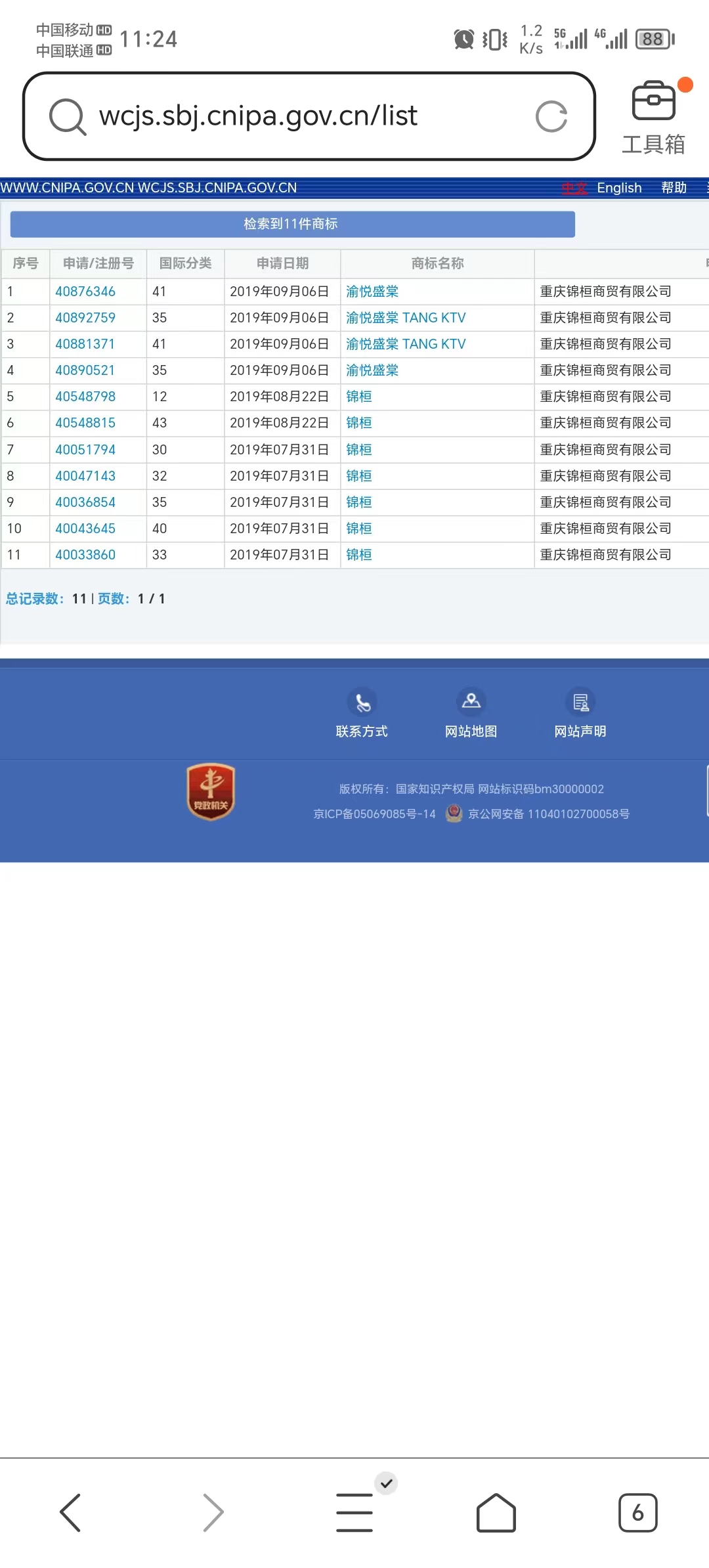Open the 网站地图 footer link text
The image size is (709, 1568).
(471, 731)
